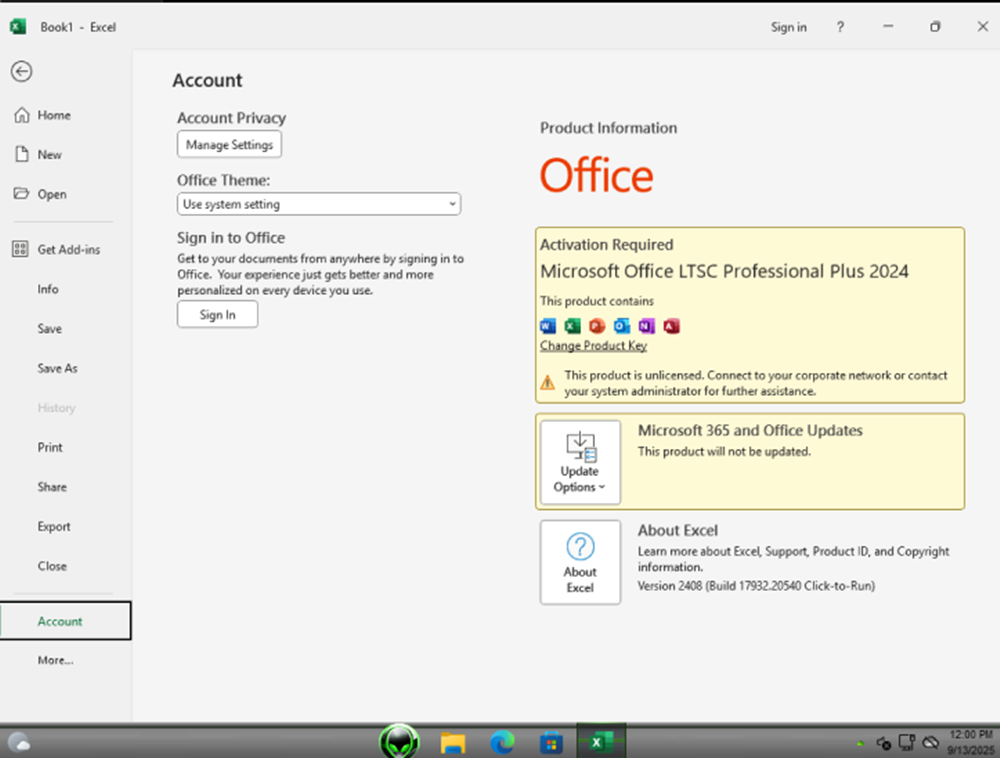Click the Excel icon in the taskbar
The height and width of the screenshot is (758, 1000).
point(600,742)
